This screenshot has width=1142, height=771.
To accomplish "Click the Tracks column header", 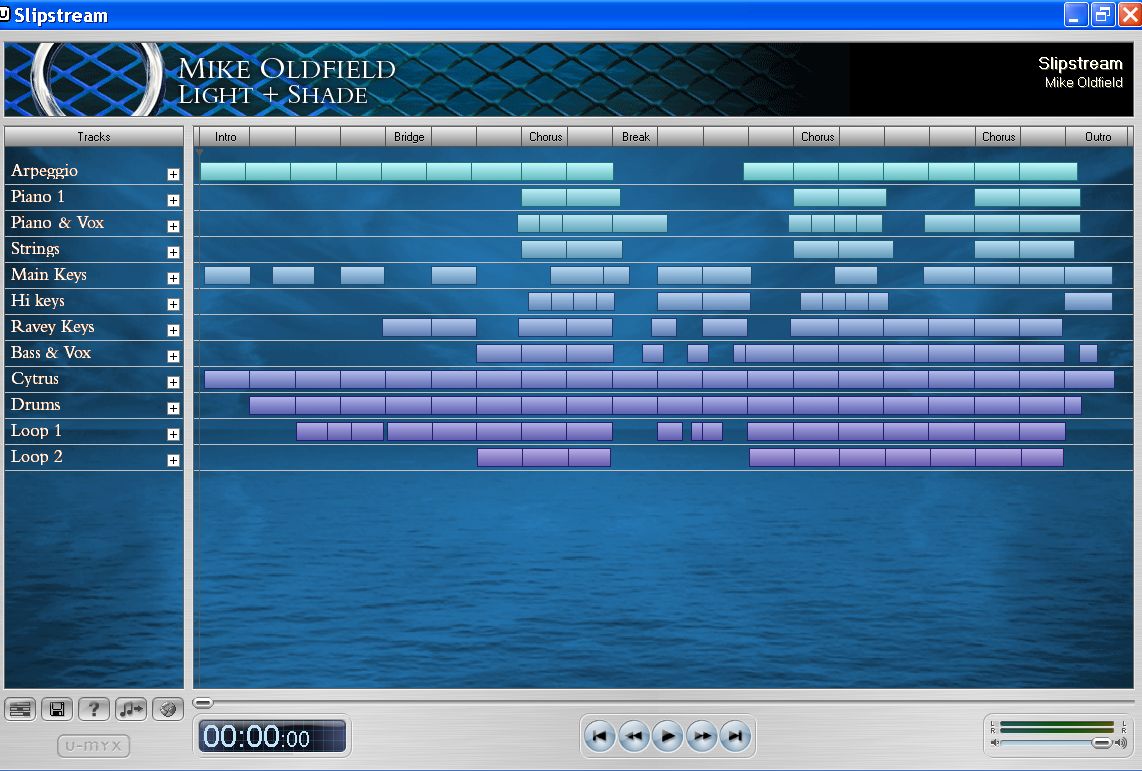I will pos(94,137).
